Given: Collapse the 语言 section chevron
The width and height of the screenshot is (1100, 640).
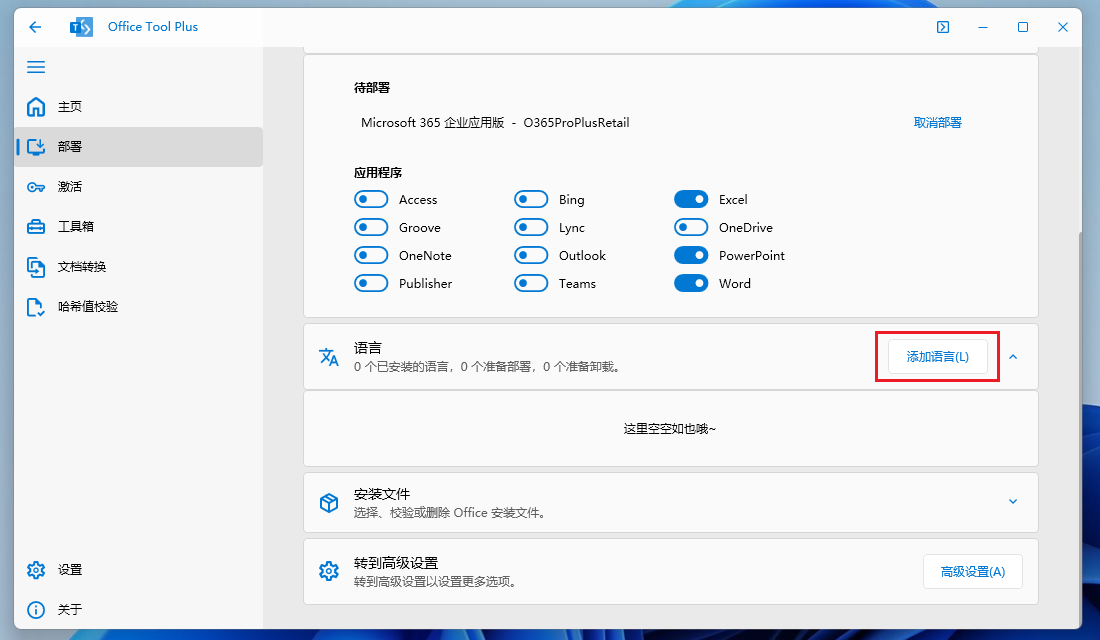Looking at the screenshot, I should pos(1013,356).
